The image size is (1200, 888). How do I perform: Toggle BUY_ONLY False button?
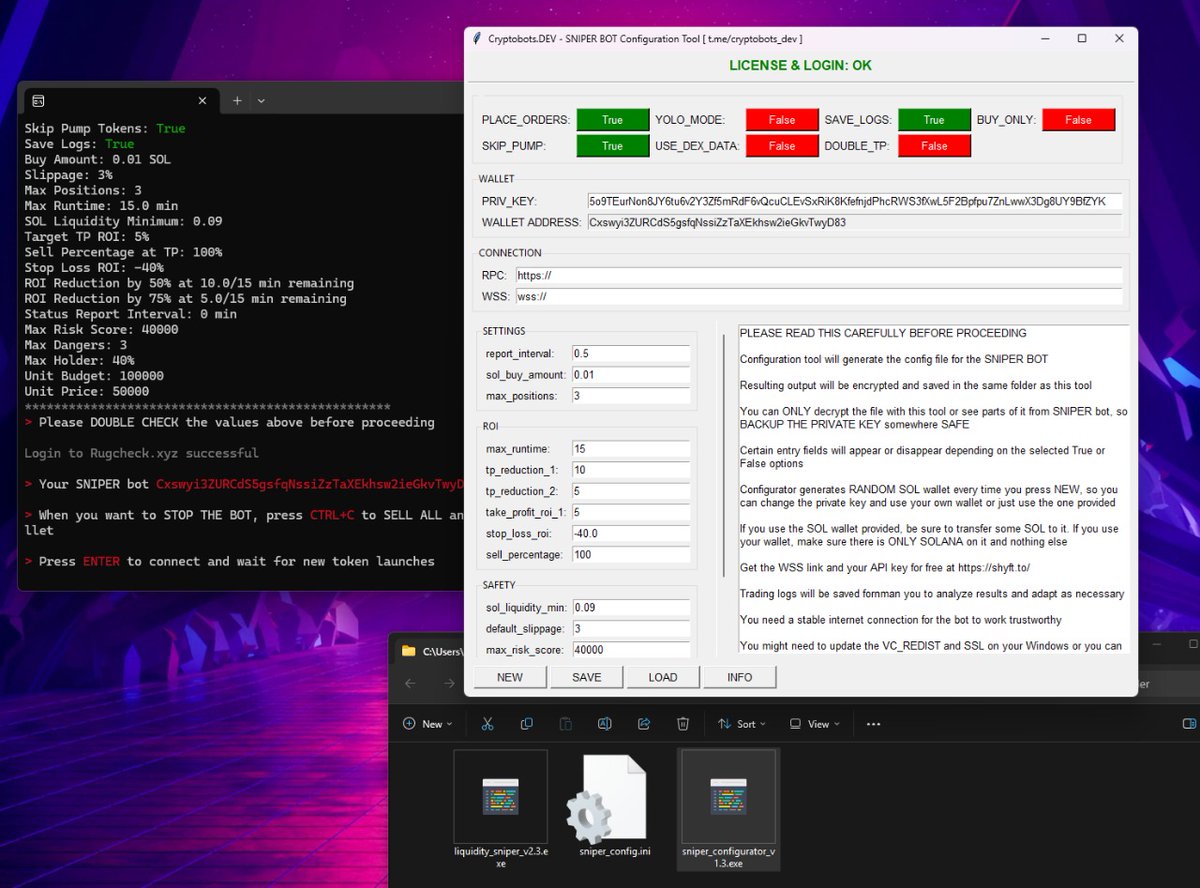click(1078, 120)
